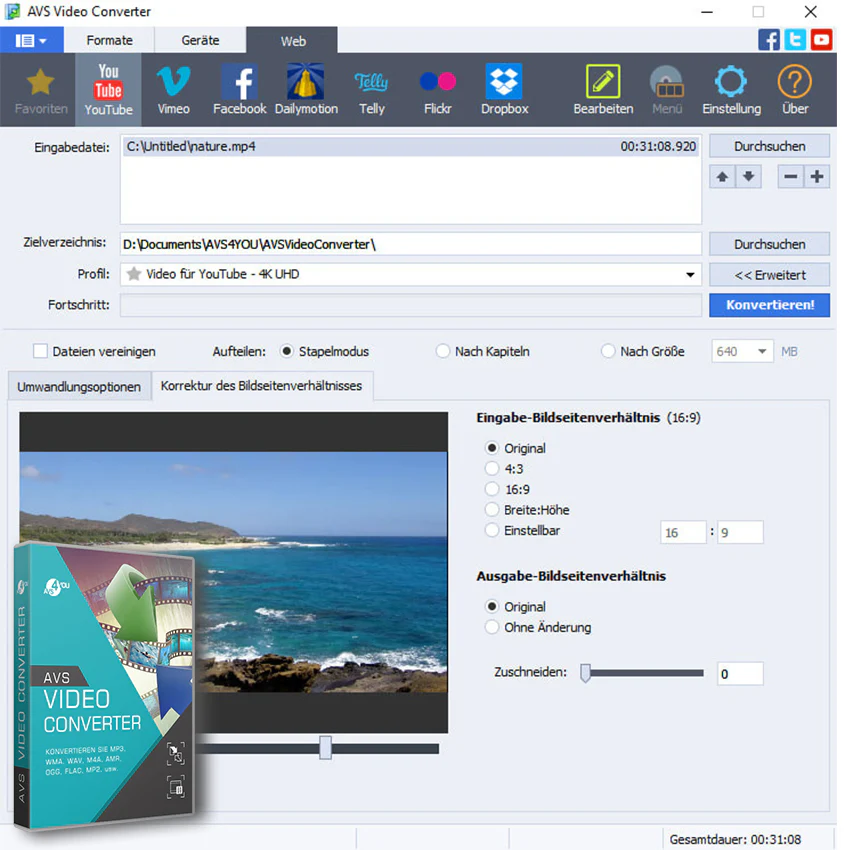Viewport: 850px width, 850px height.
Task: Open the Bearbeiten editing tool
Action: click(x=603, y=89)
